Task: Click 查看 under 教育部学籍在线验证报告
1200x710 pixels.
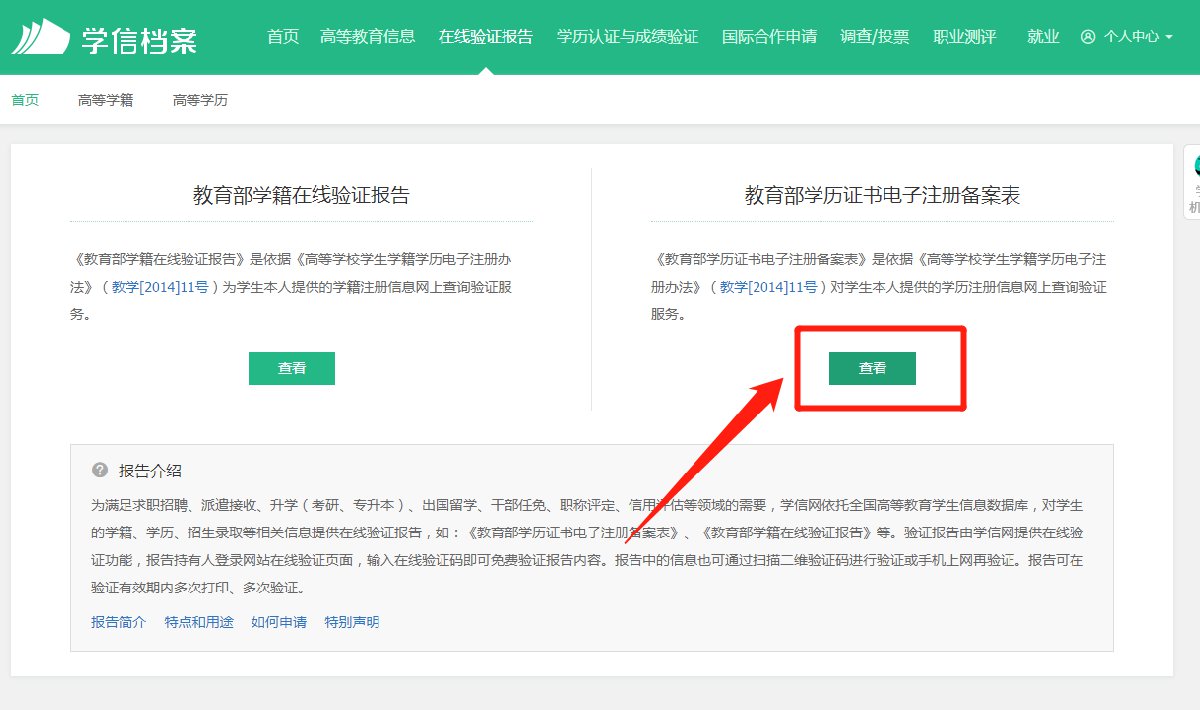Action: (292, 368)
